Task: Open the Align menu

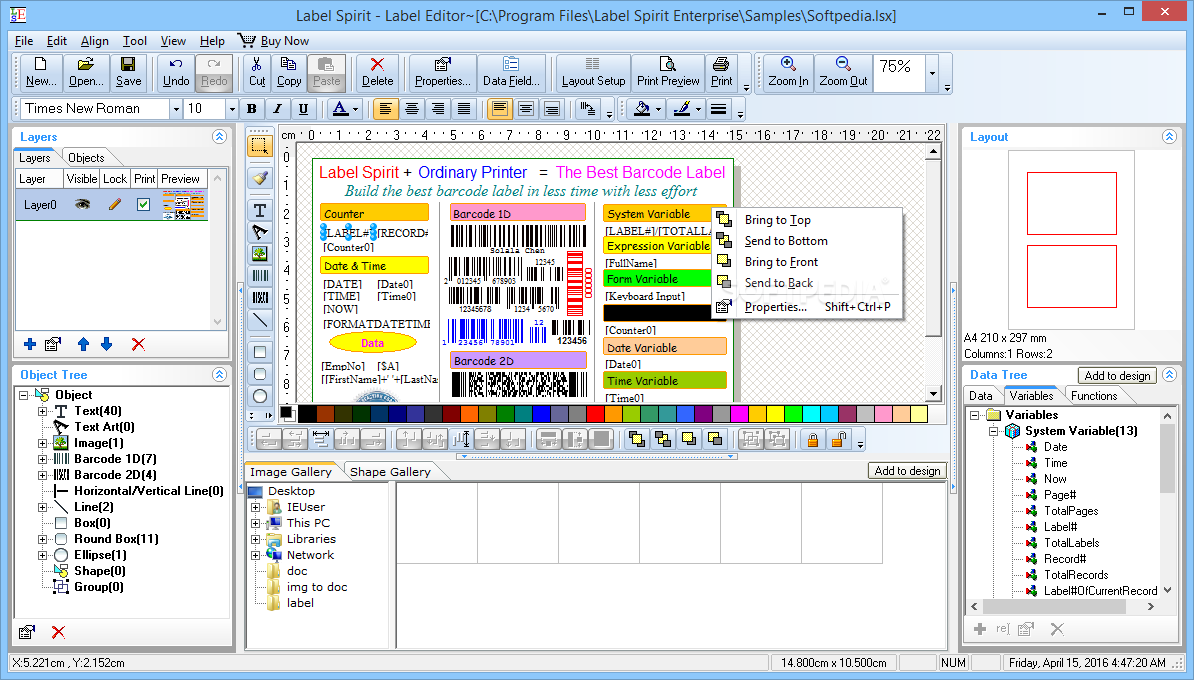Action: 94,41
